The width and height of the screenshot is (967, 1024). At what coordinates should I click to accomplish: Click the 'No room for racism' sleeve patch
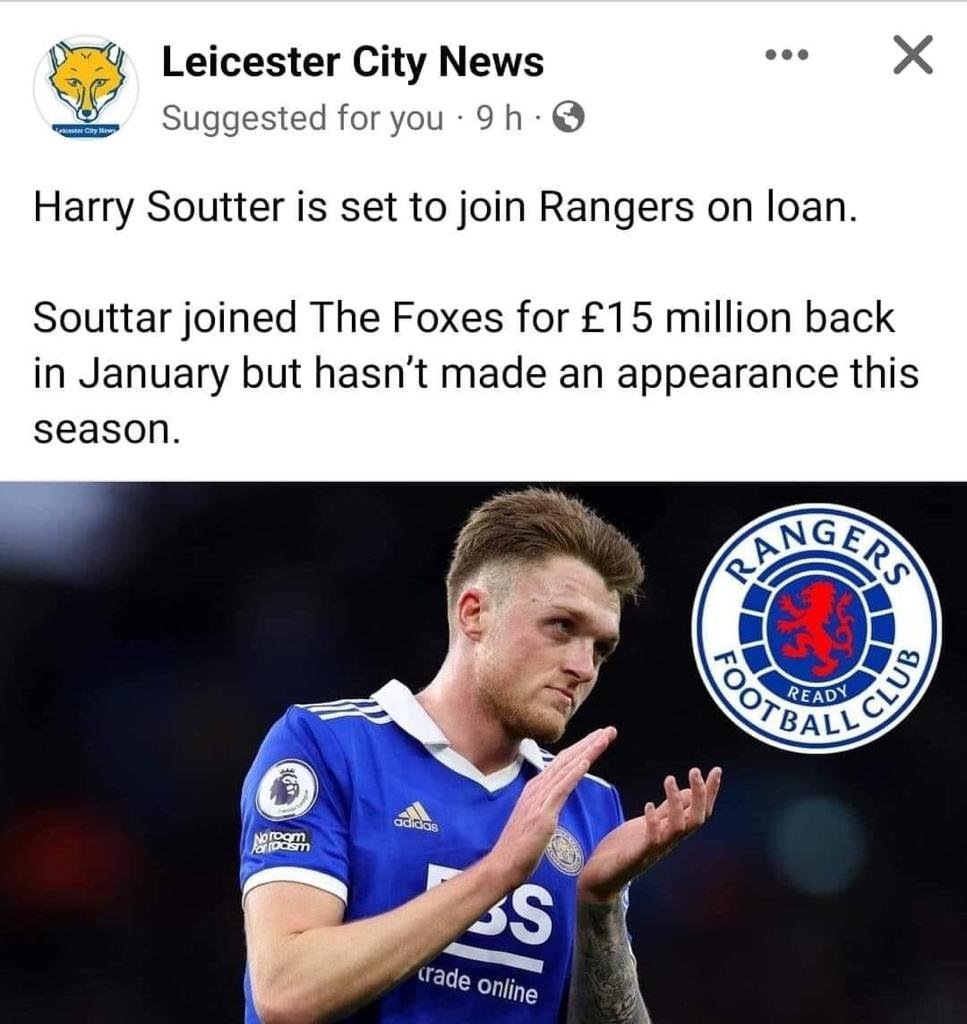click(x=281, y=842)
